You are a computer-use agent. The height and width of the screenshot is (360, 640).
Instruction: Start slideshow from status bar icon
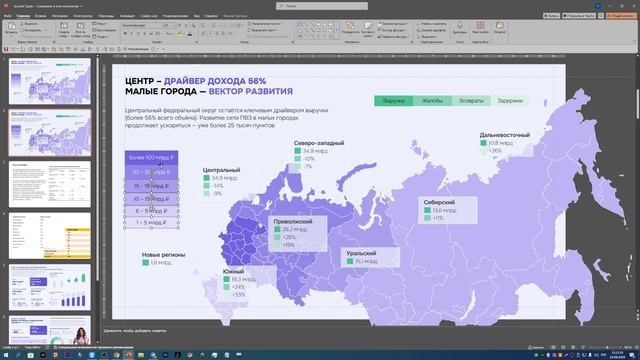[583, 347]
